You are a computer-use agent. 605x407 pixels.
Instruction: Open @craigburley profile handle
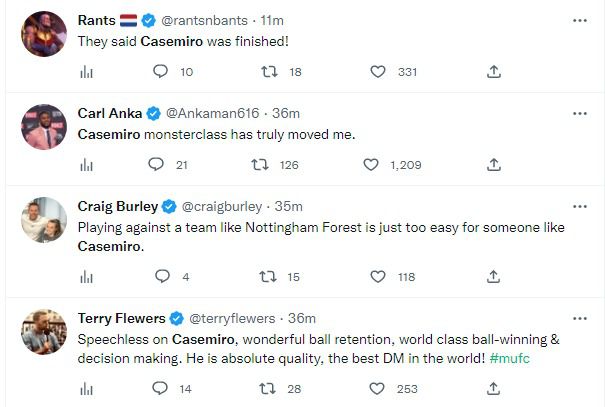(221, 206)
